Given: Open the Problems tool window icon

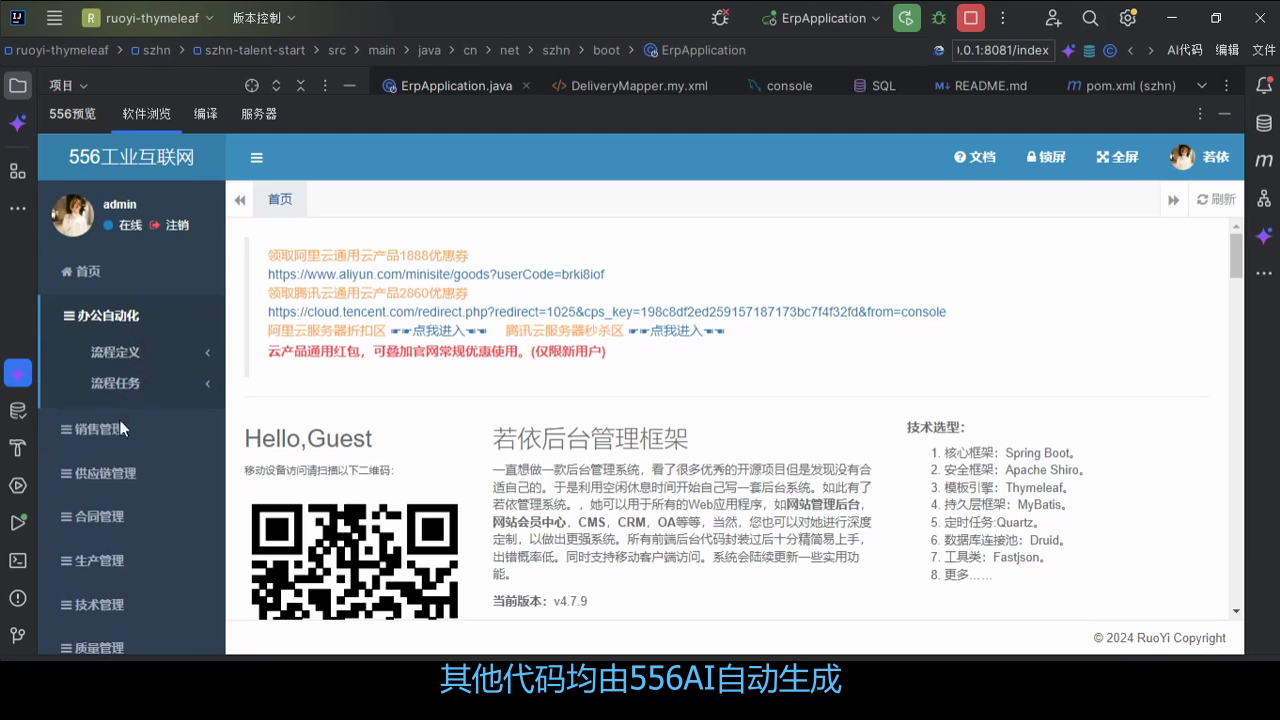Looking at the screenshot, I should click(x=18, y=598).
